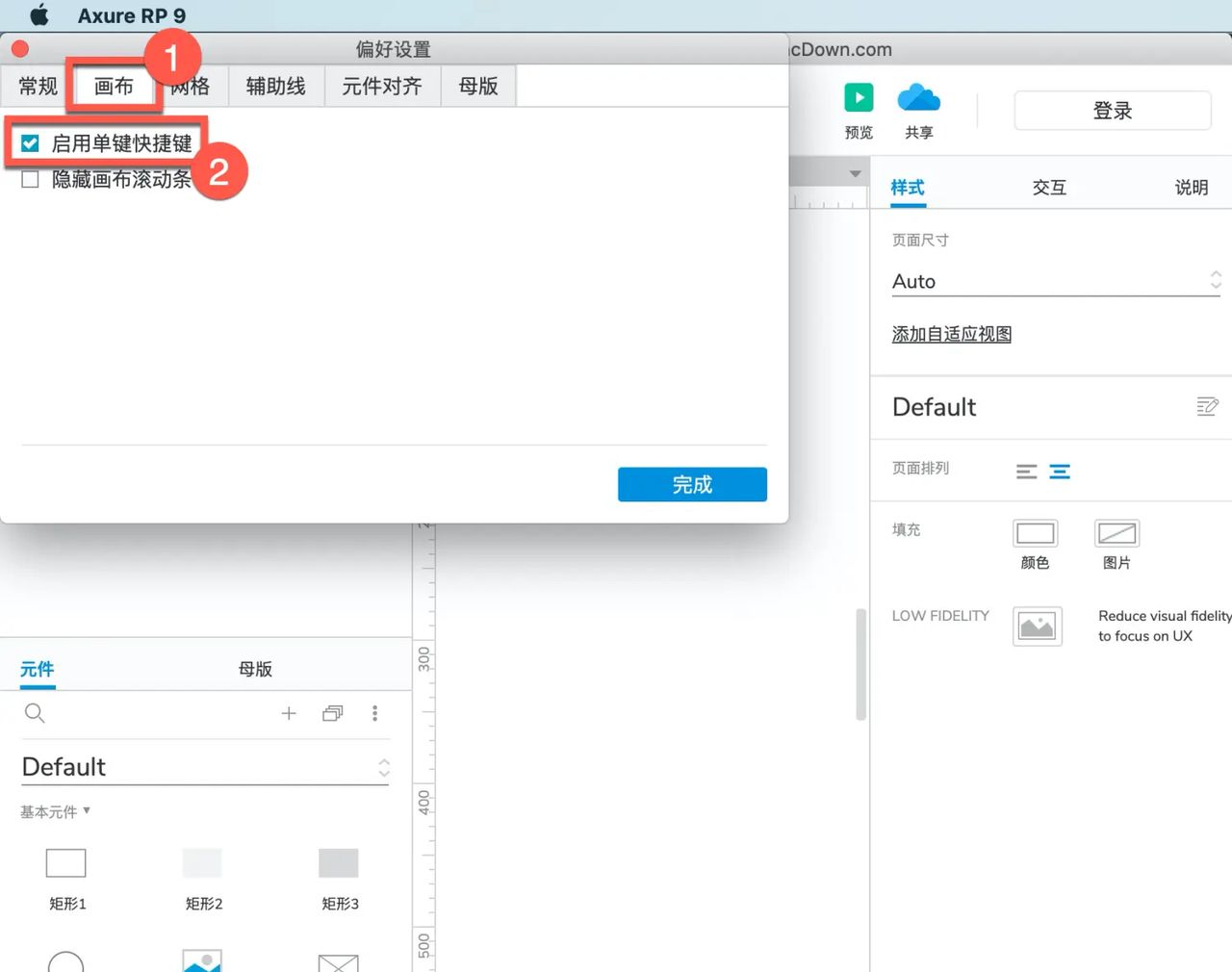Click the plus icon to add a widget library
The height and width of the screenshot is (972, 1232).
(x=289, y=713)
